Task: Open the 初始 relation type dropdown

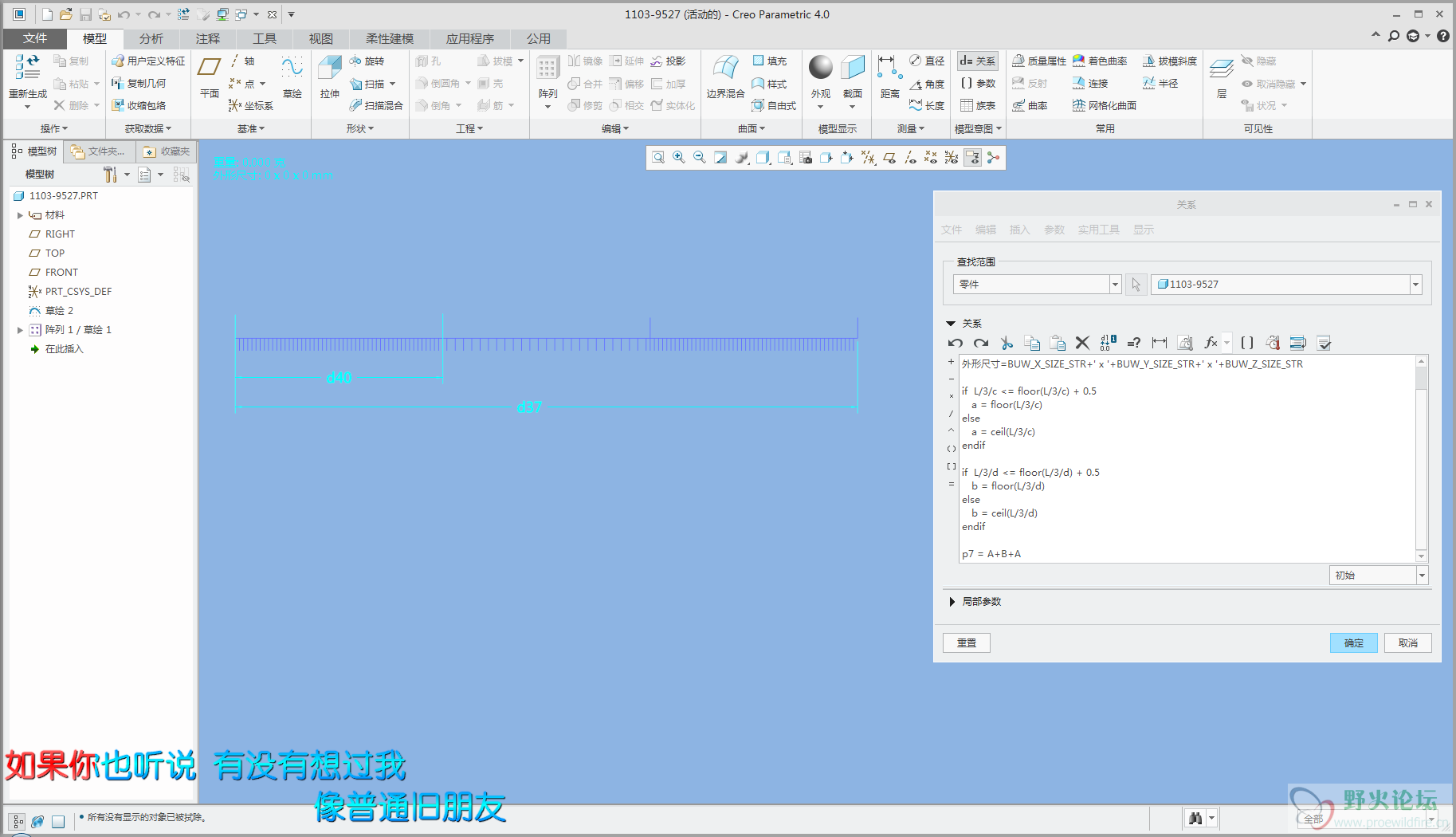Action: tap(1421, 575)
